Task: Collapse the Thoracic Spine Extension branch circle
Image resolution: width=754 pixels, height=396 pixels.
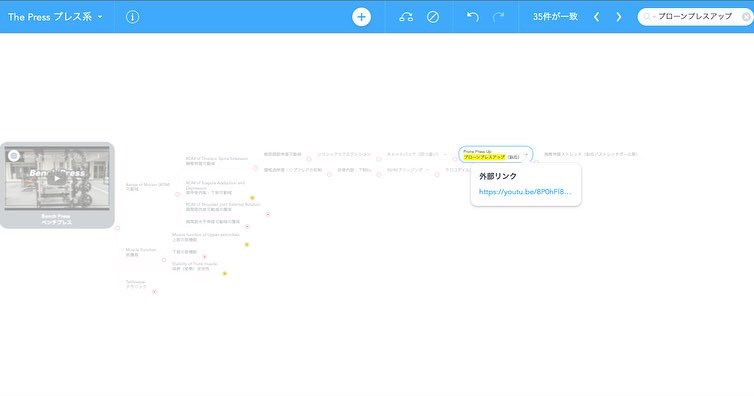Action: [x=255, y=168]
